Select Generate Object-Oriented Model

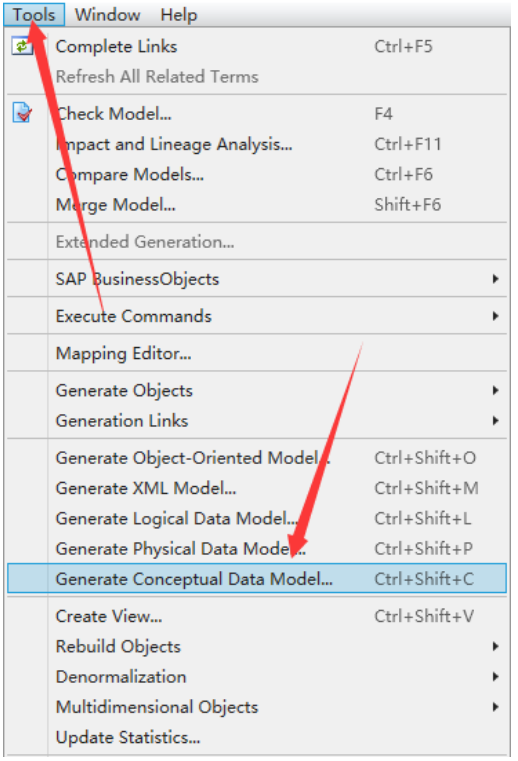click(x=257, y=458)
